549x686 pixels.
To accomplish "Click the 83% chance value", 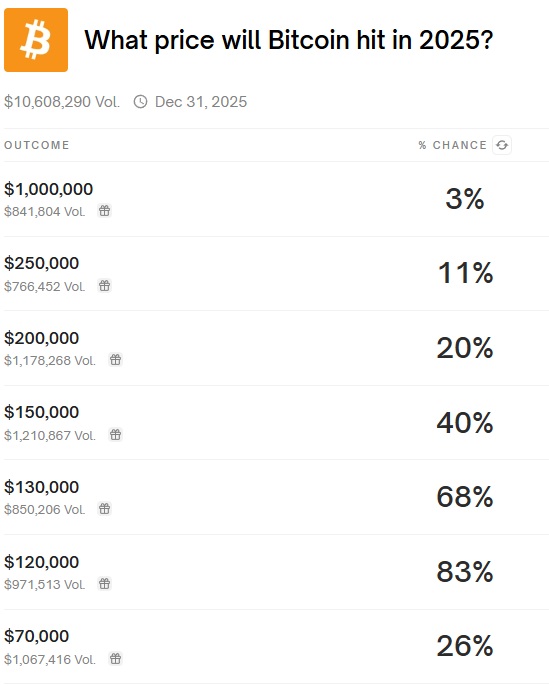I will coord(465,572).
